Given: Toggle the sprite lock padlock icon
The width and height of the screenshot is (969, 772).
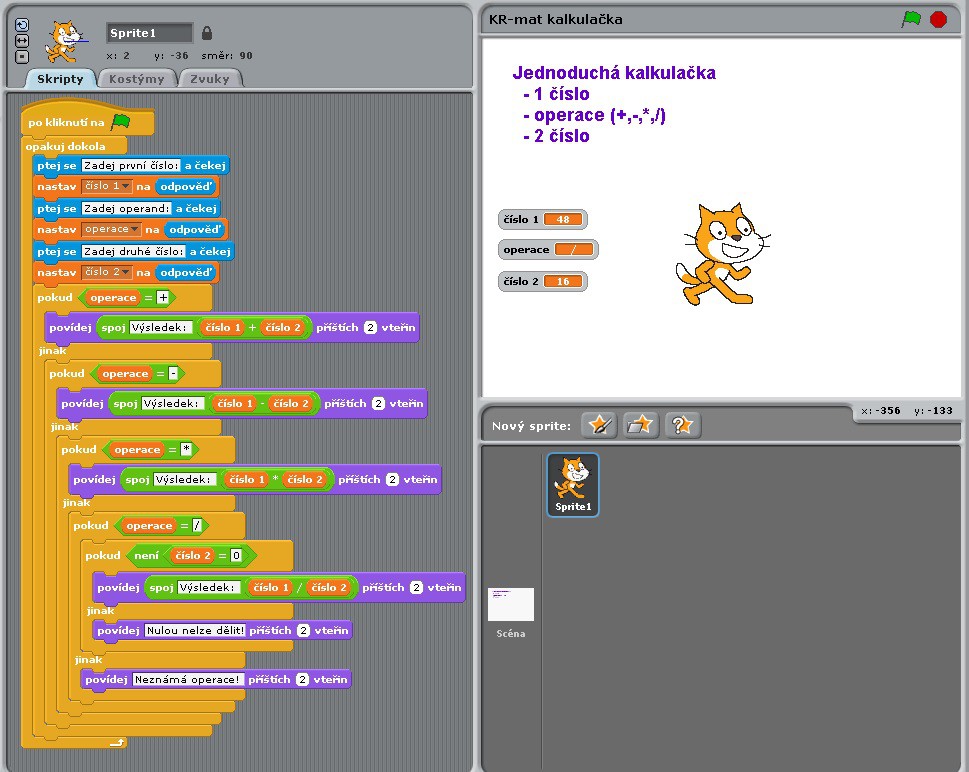Looking at the screenshot, I should tap(207, 33).
